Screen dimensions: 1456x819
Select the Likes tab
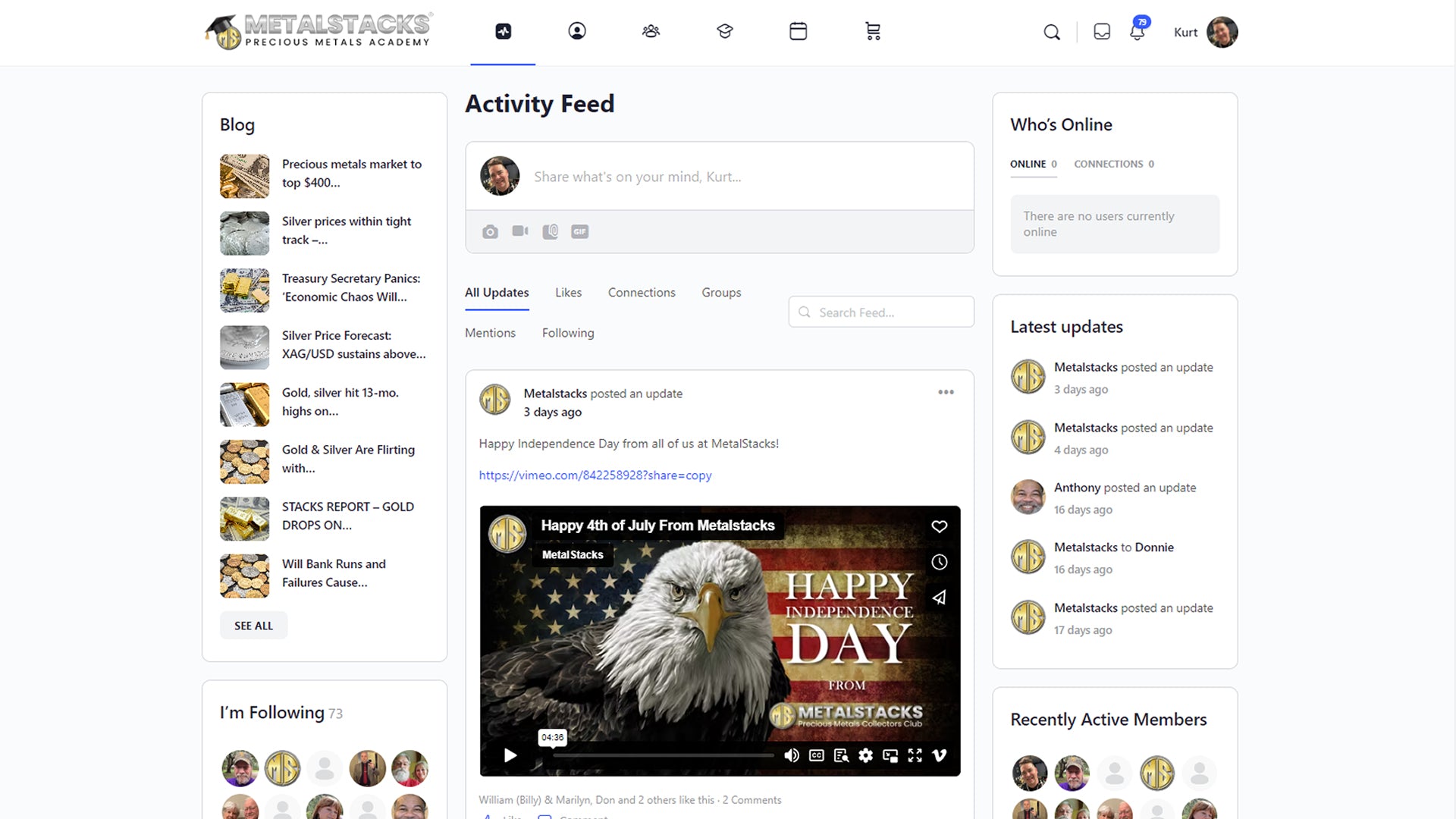click(x=568, y=293)
